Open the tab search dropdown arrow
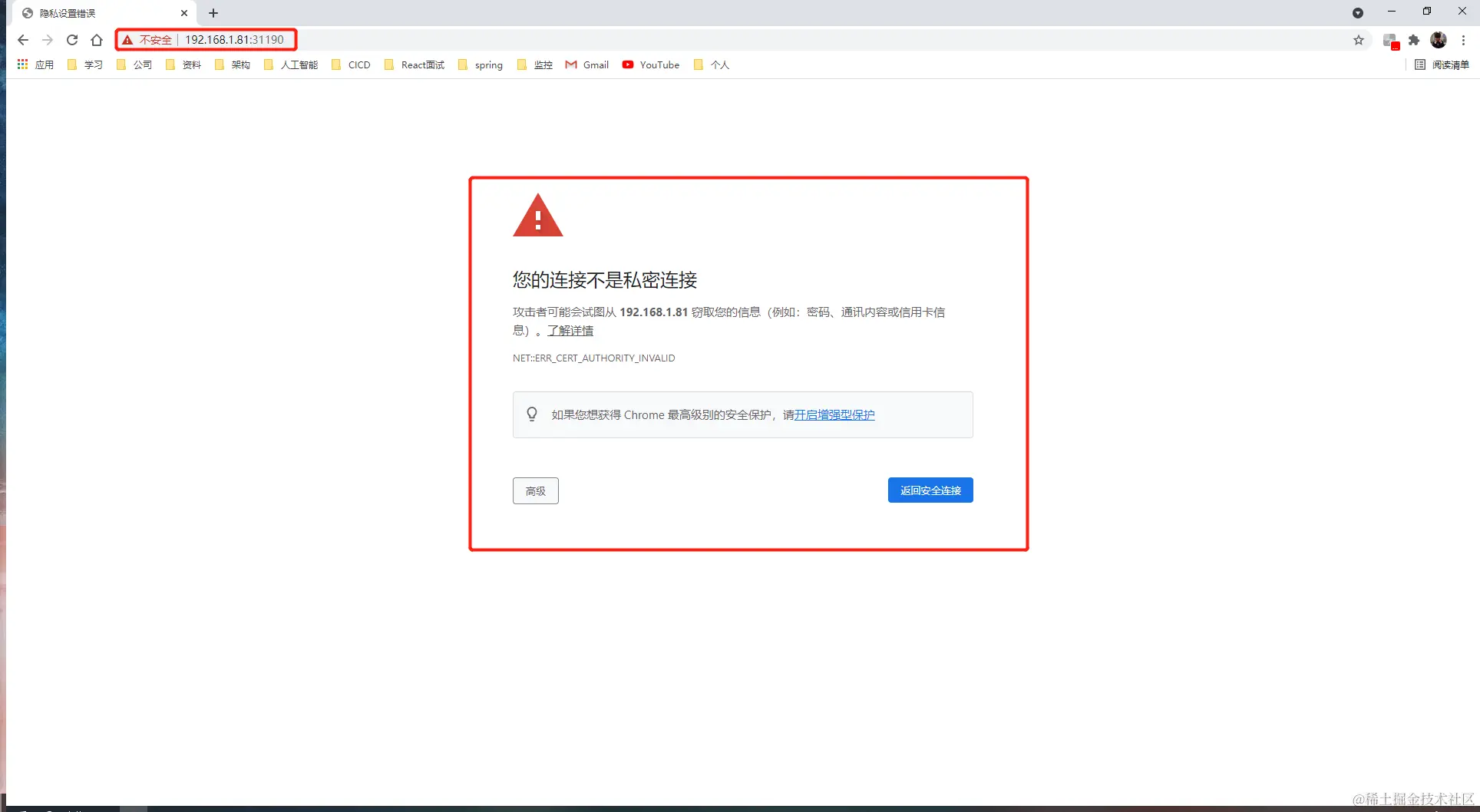The height and width of the screenshot is (812, 1480). point(1357,13)
